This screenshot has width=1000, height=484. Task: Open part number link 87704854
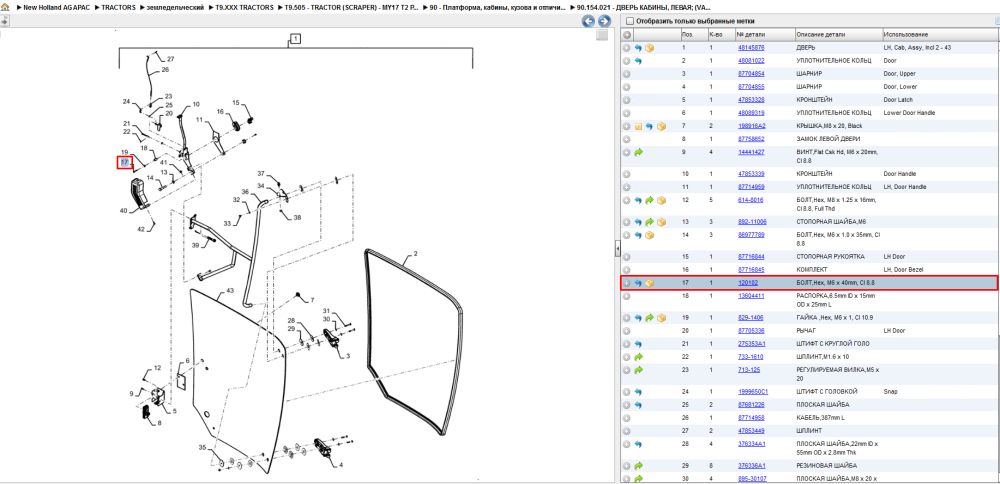point(751,74)
